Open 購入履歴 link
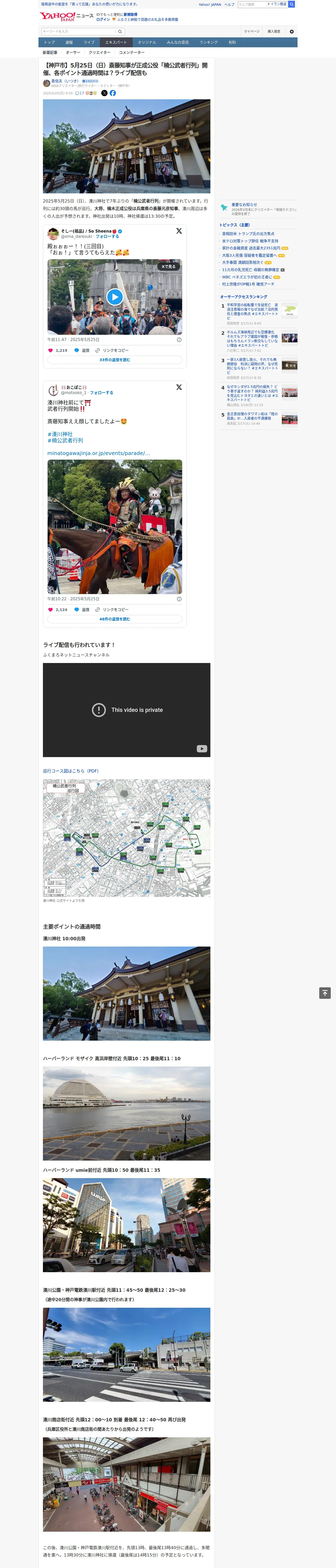The height and width of the screenshot is (1568, 336). (x=274, y=32)
